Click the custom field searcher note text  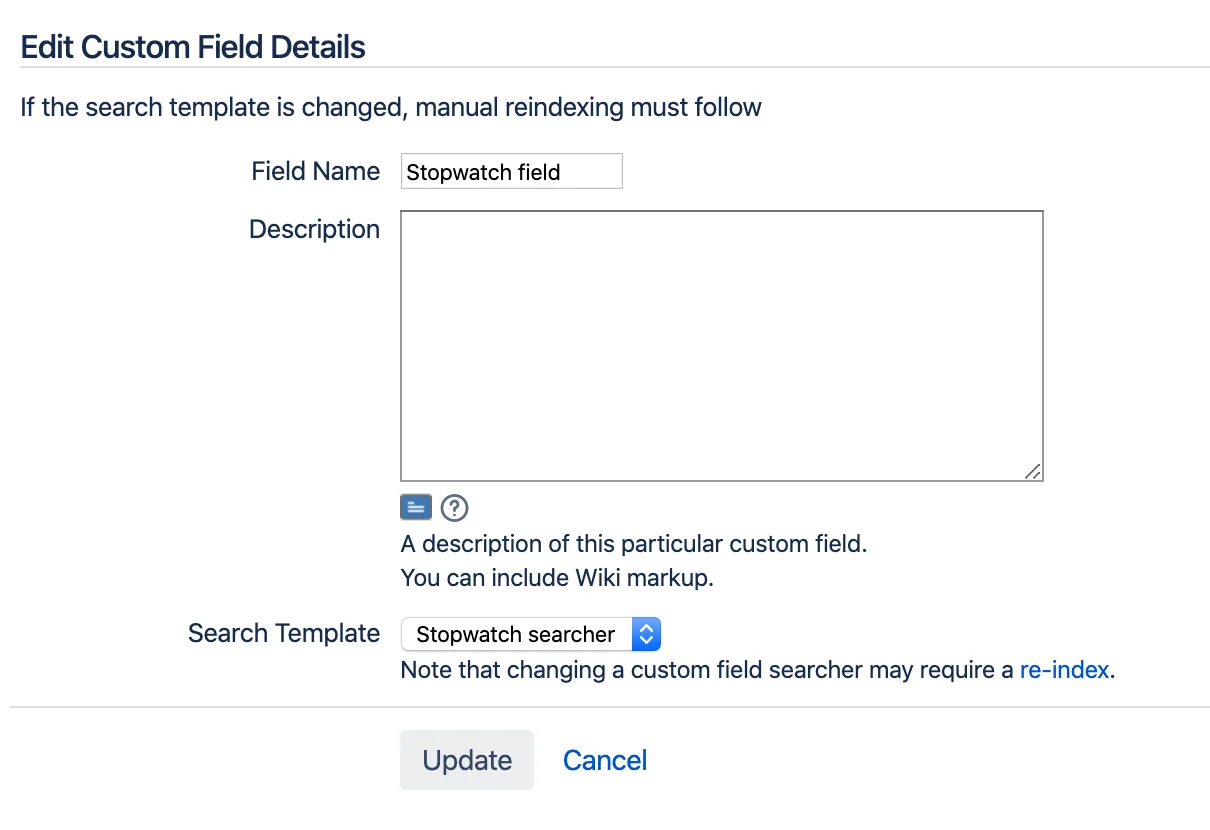pos(707,670)
